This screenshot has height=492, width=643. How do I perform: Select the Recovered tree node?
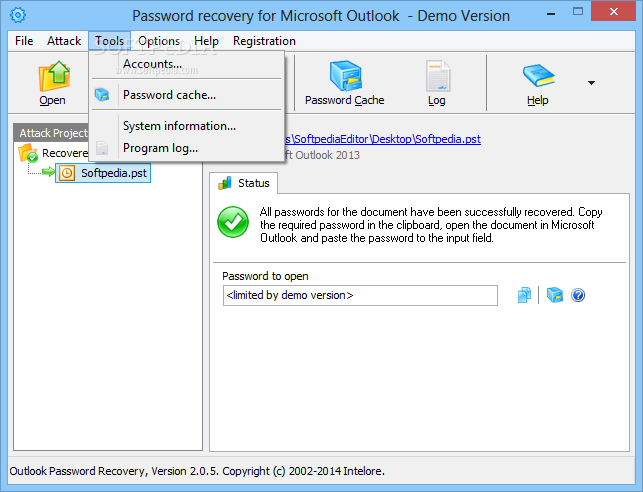tap(65, 153)
